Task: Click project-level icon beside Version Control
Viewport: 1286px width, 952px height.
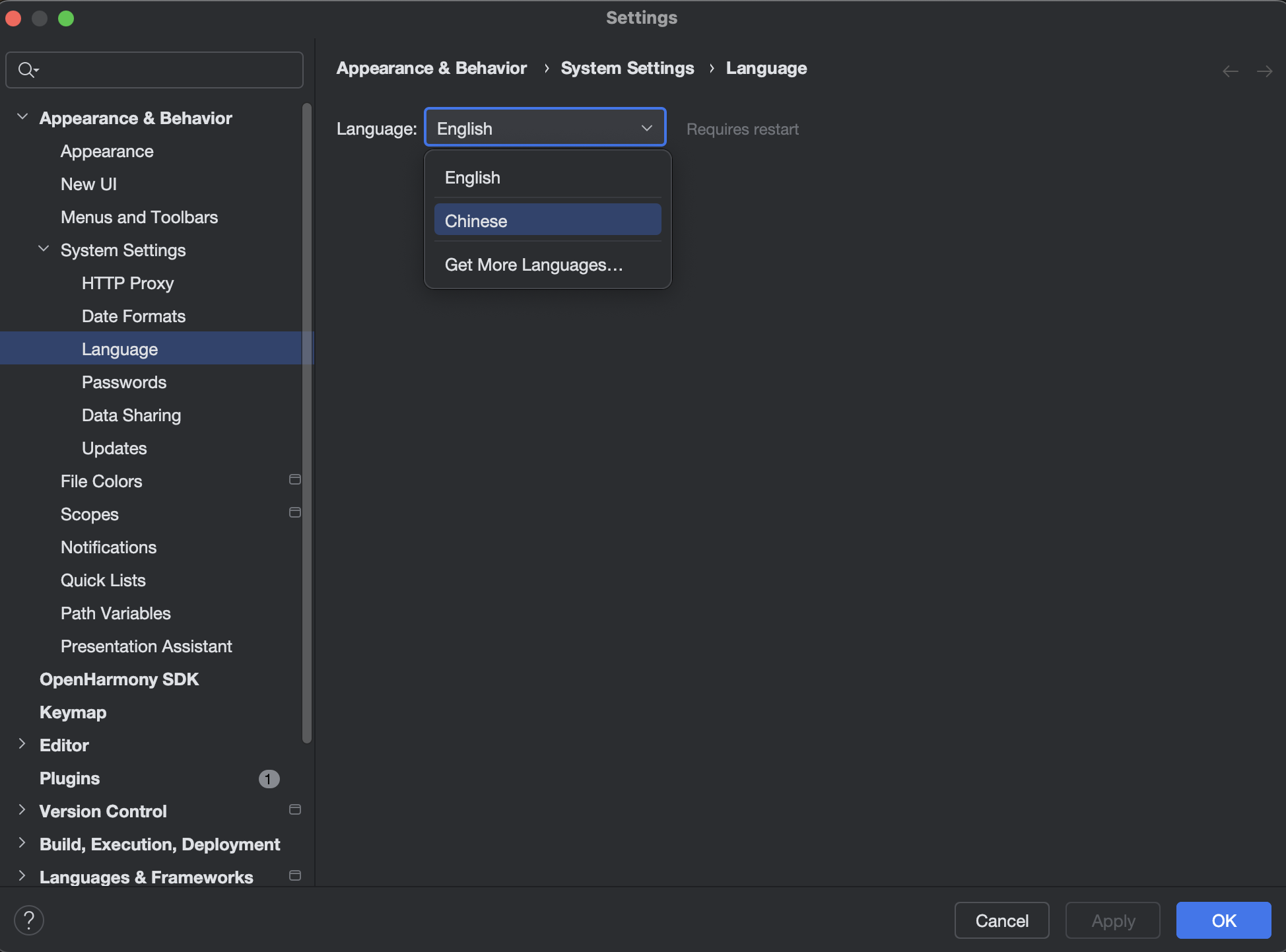Action: (x=295, y=810)
